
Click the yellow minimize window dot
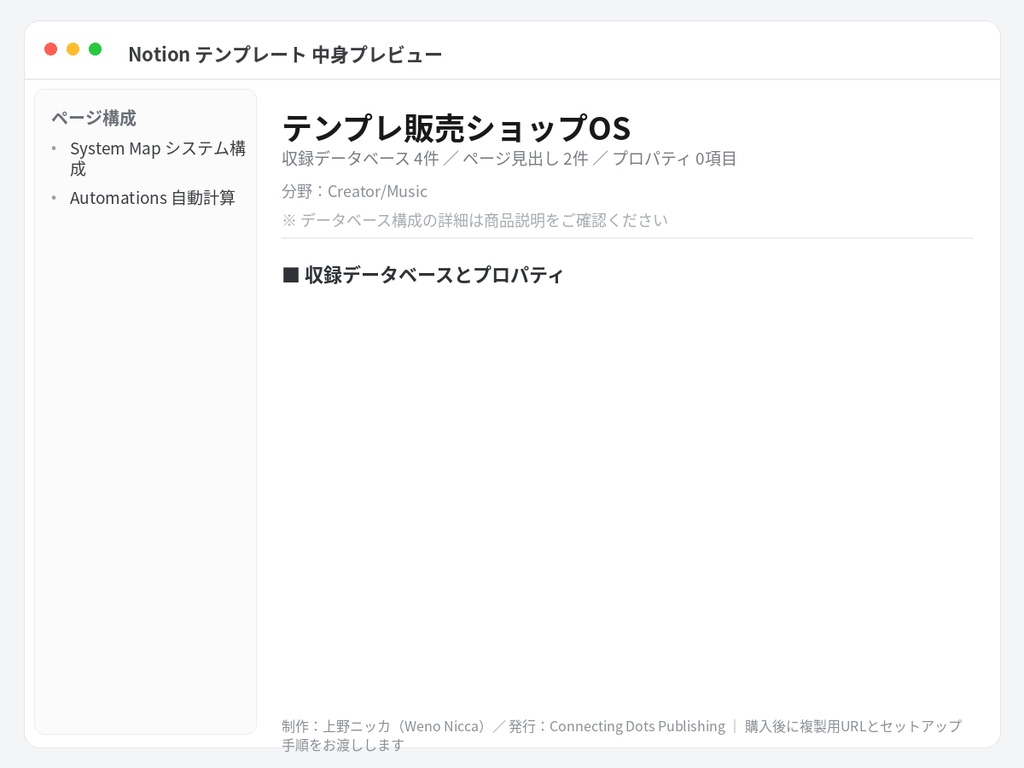(73, 49)
